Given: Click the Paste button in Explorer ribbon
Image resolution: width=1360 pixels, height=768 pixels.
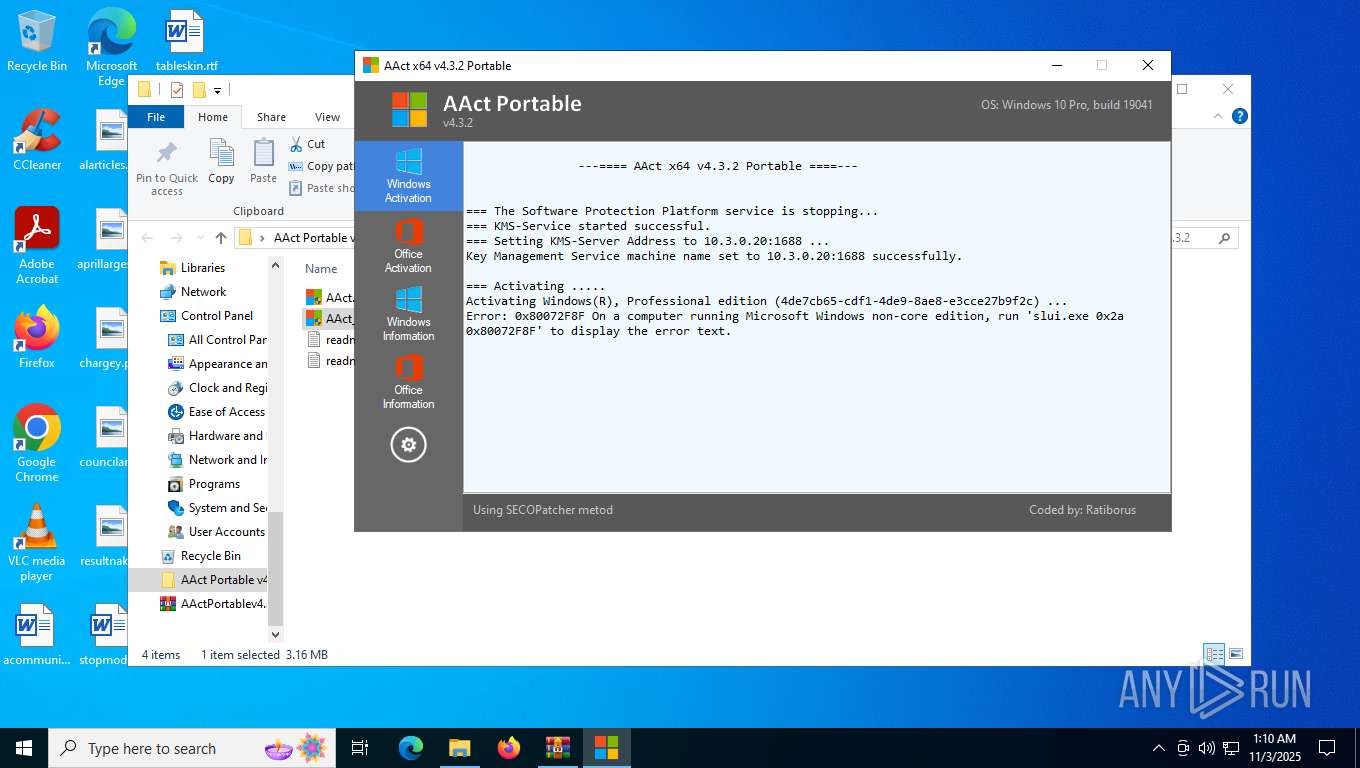Looking at the screenshot, I should pos(263,162).
